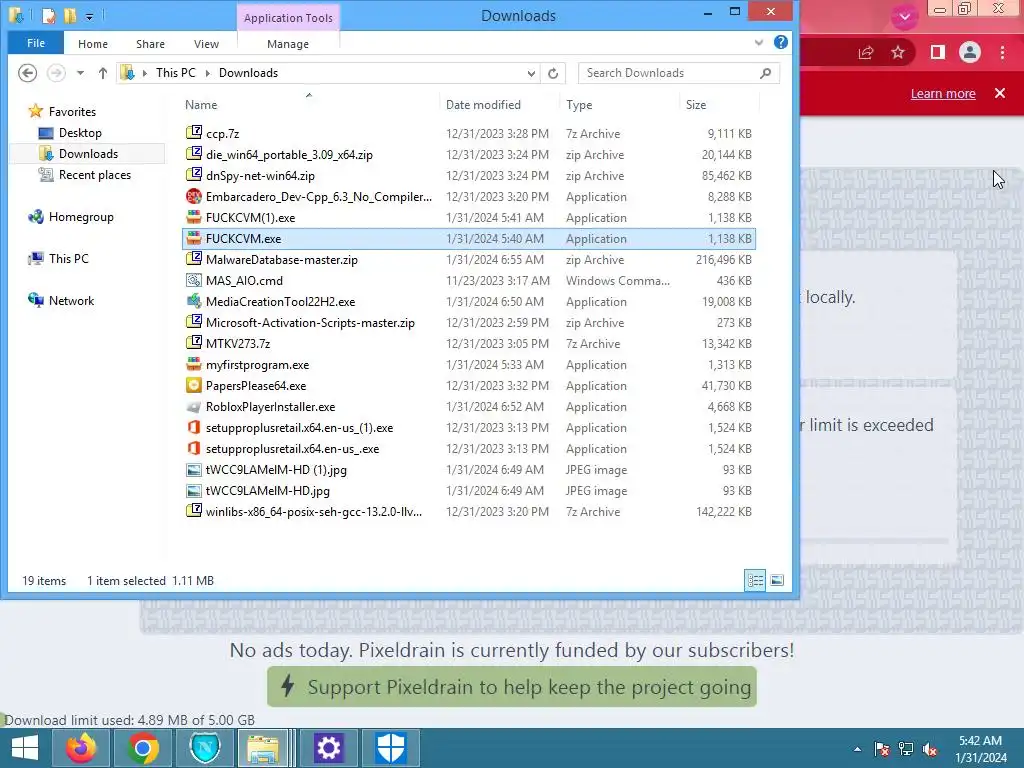1024x768 pixels.
Task: Open the Share ribbon tab
Action: tap(150, 44)
